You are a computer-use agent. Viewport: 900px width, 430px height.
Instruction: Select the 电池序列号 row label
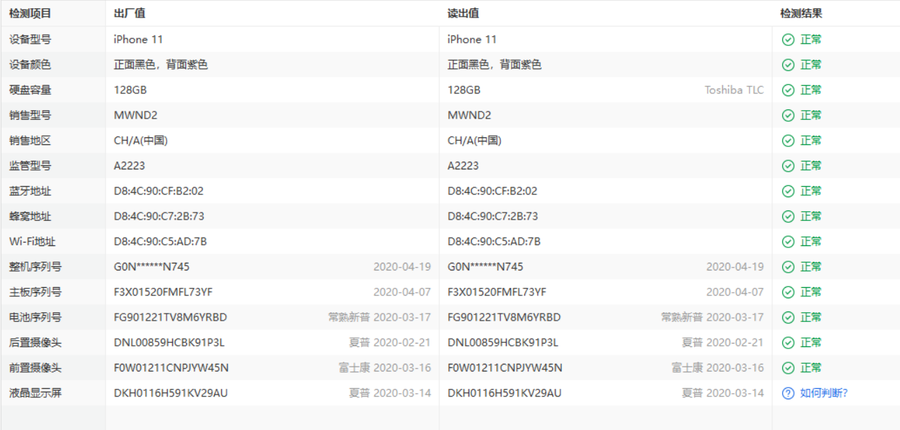(35, 317)
